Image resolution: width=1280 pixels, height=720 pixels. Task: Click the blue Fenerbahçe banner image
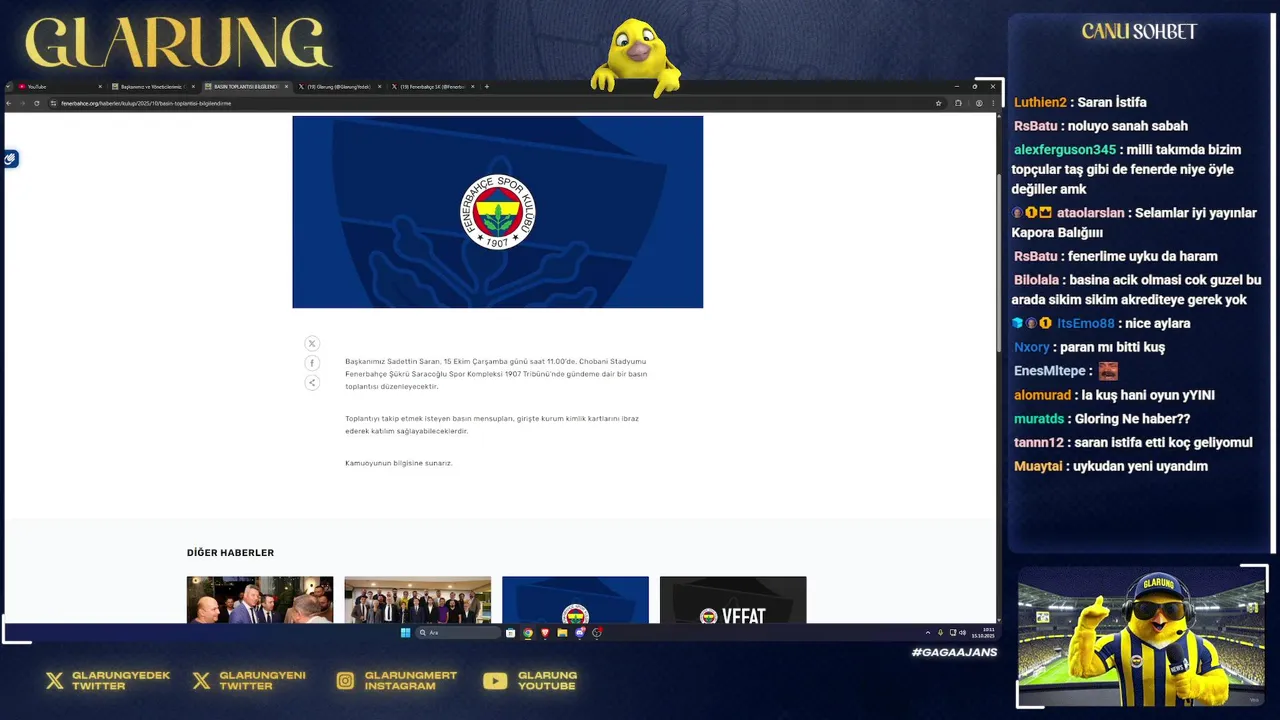498,212
